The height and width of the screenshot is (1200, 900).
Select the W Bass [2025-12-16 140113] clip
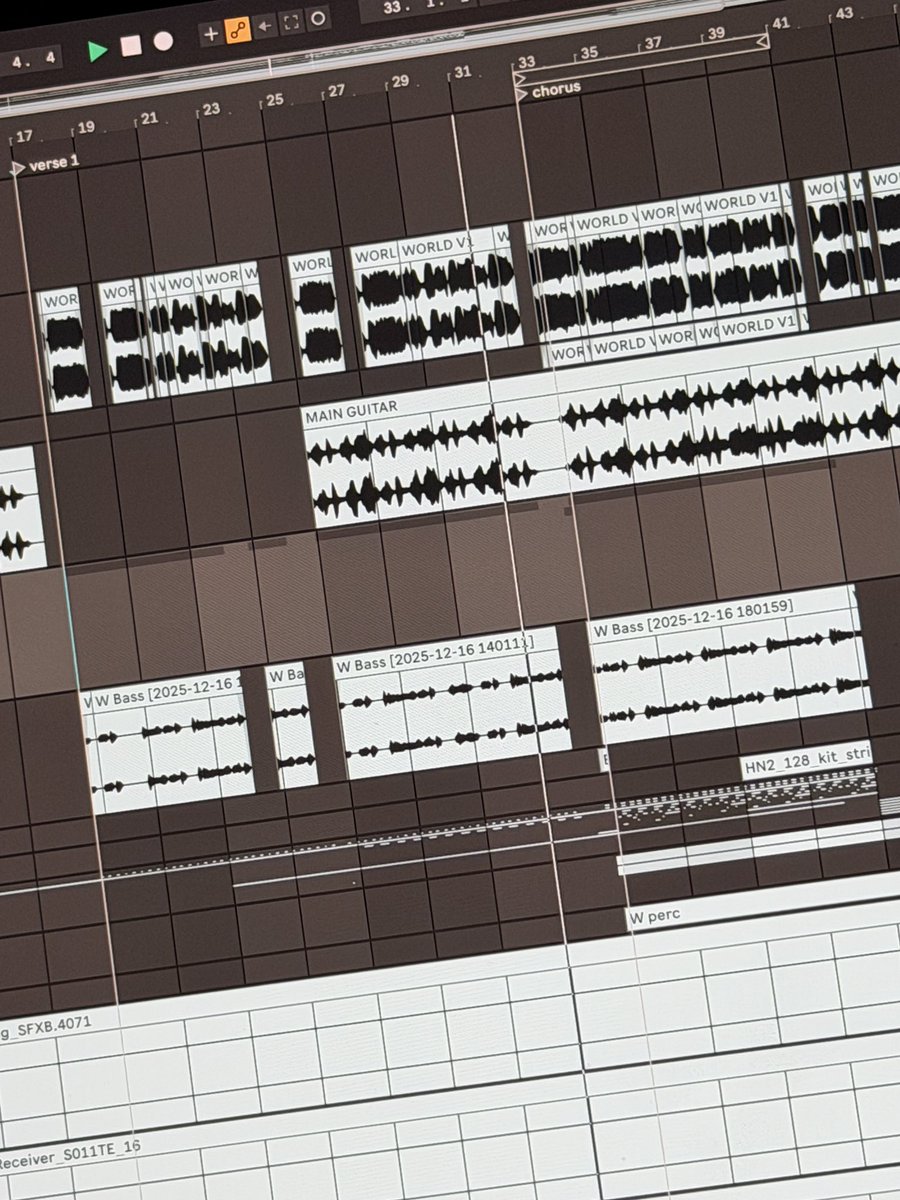point(453,703)
